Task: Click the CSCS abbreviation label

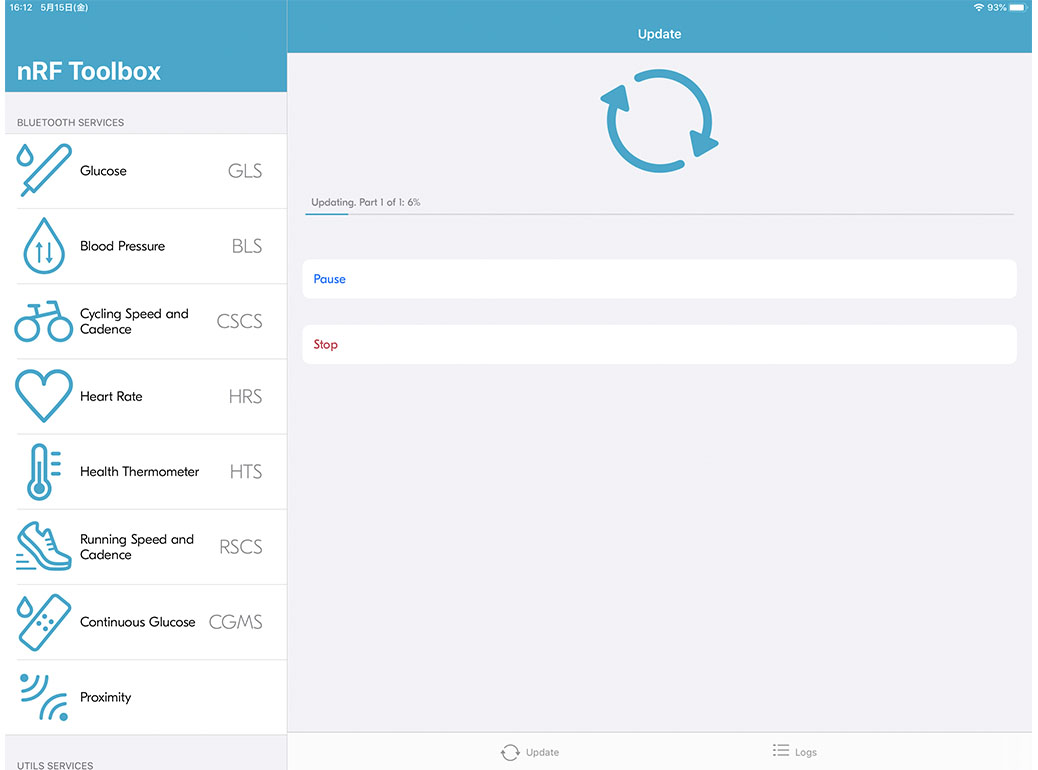Action: pyautogui.click(x=240, y=321)
